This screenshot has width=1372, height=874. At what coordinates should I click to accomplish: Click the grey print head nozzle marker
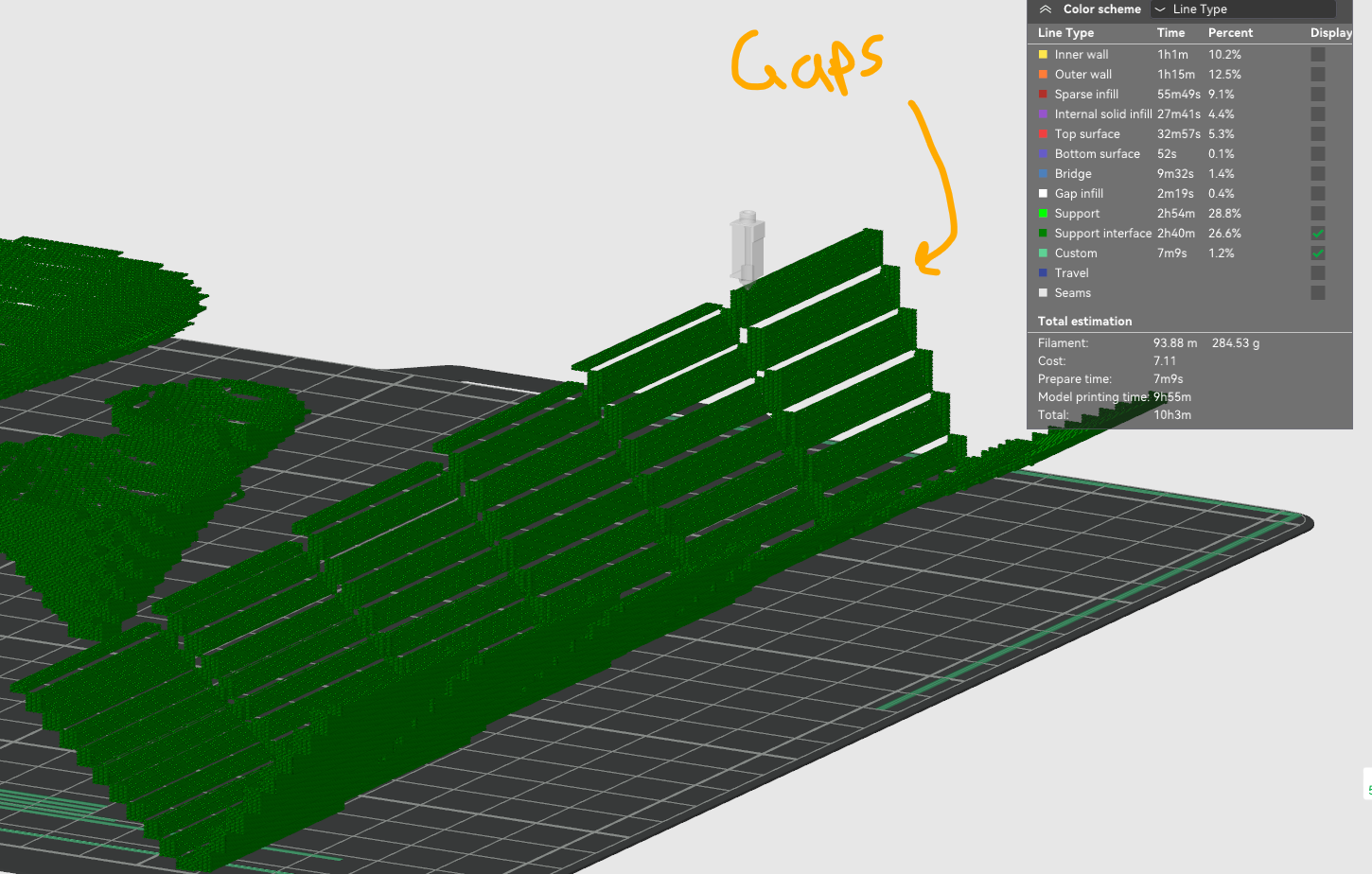coord(748,248)
